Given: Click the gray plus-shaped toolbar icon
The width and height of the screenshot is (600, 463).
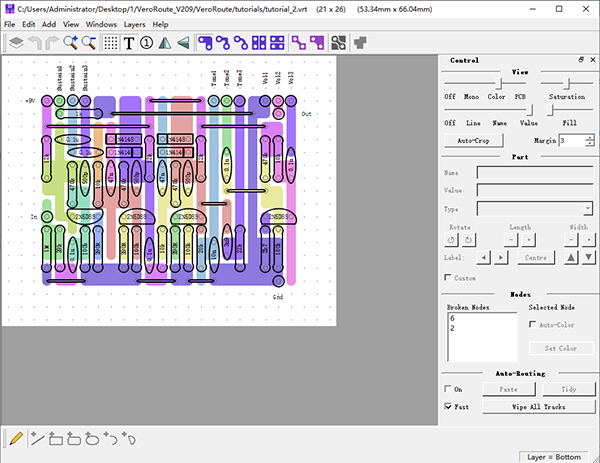Looking at the screenshot, I should (x=360, y=43).
